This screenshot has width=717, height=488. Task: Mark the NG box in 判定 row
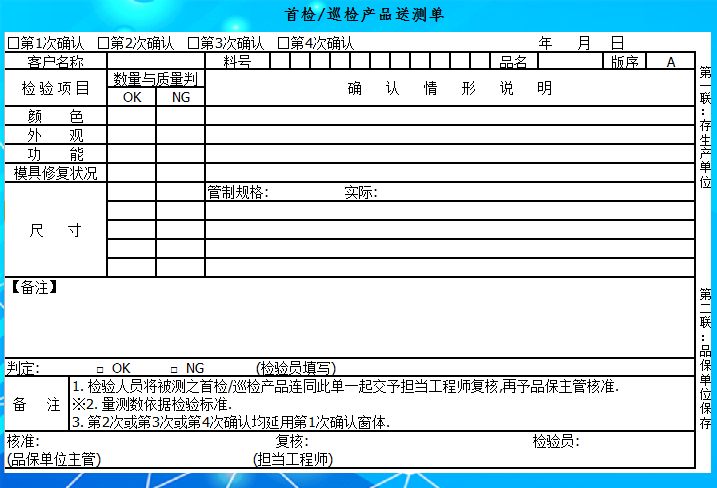[x=173, y=368]
